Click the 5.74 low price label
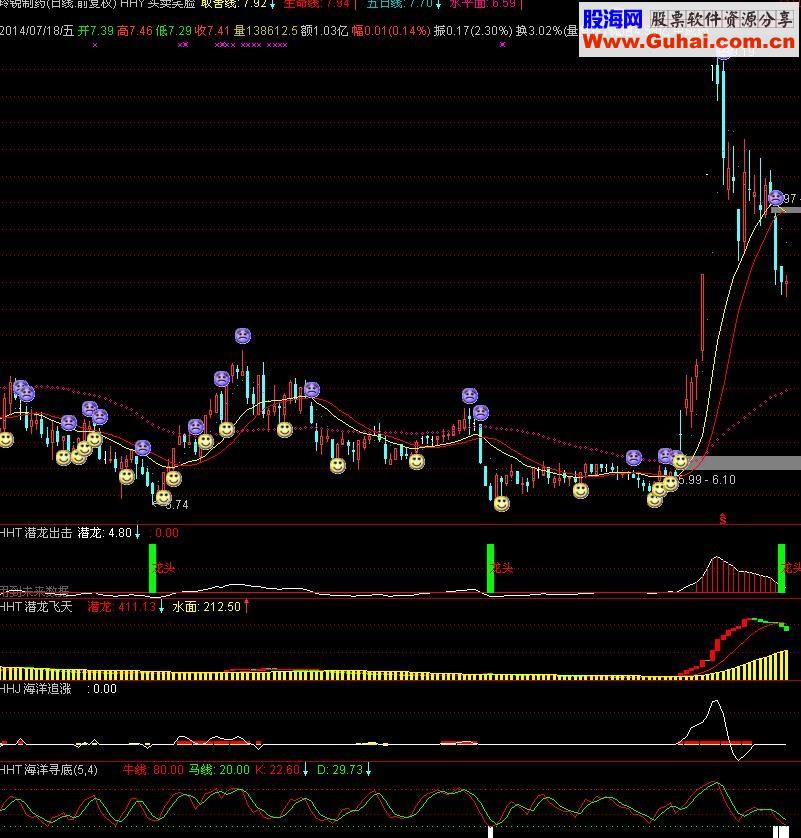 pyautogui.click(x=177, y=504)
